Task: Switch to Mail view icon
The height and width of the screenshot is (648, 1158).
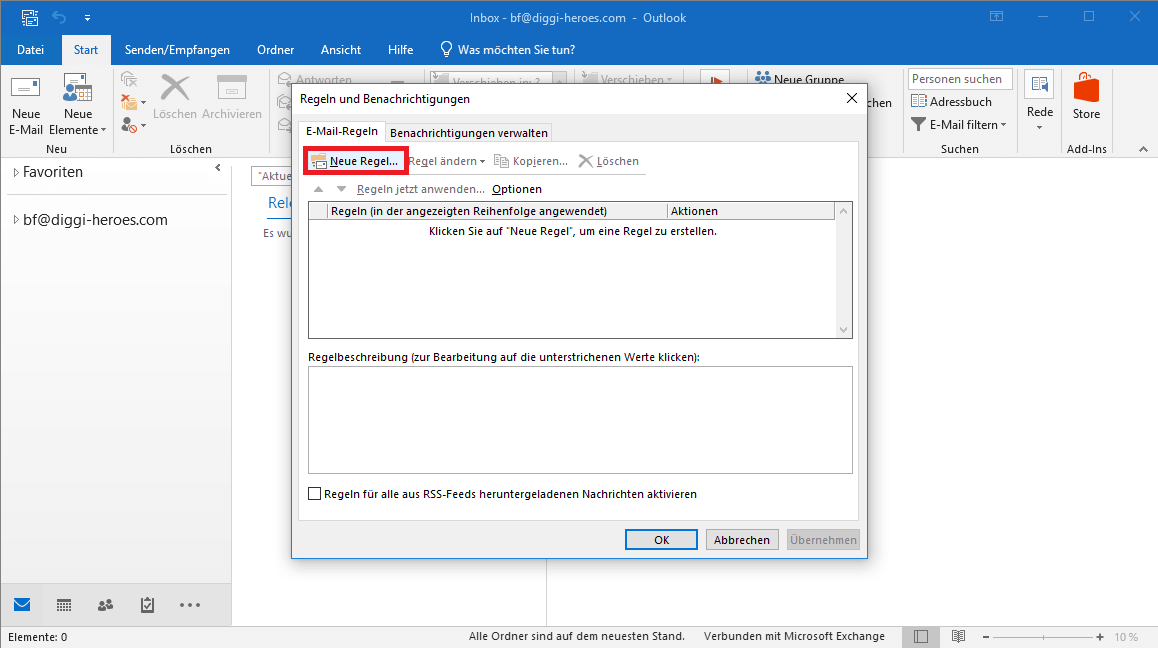Action: click(22, 605)
